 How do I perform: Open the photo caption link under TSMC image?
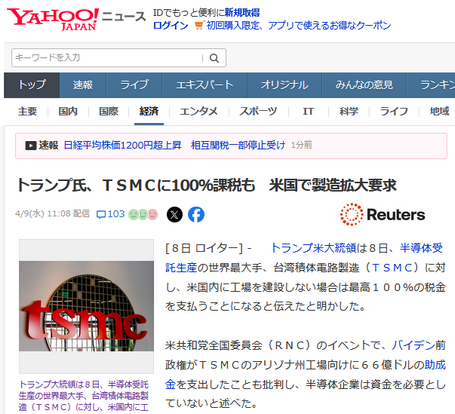coord(84,396)
